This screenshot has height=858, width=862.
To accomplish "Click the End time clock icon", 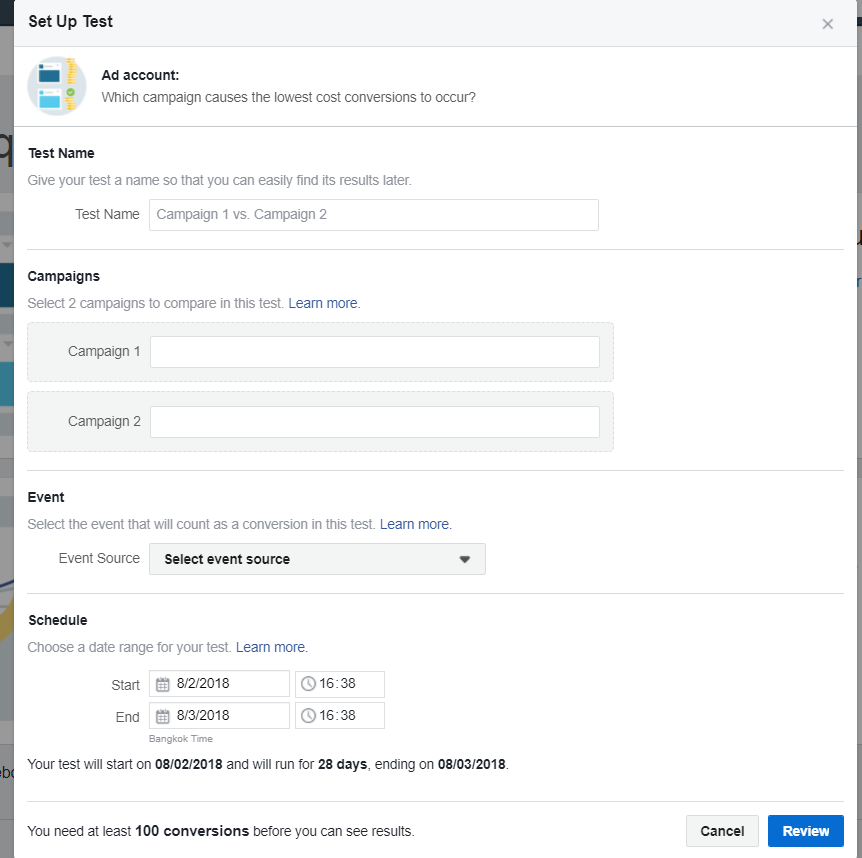I will pos(309,716).
